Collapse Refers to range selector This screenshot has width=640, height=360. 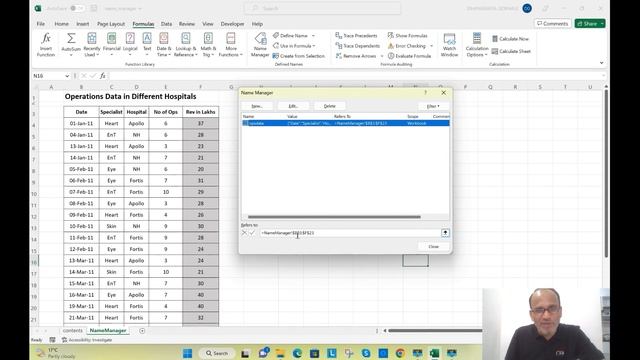pos(445,233)
